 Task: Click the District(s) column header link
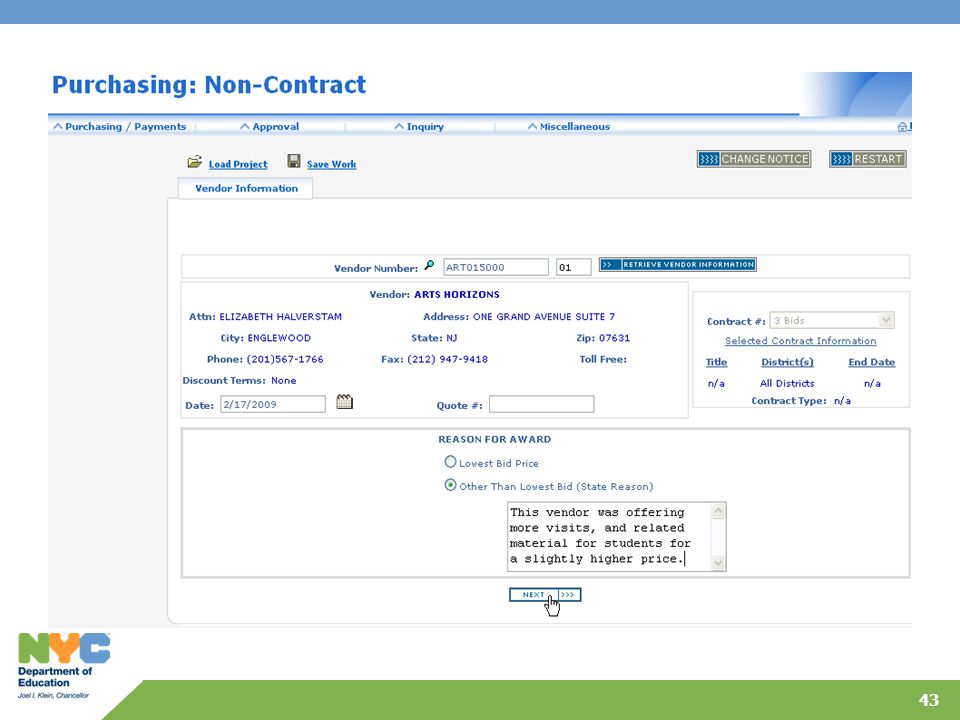[787, 362]
